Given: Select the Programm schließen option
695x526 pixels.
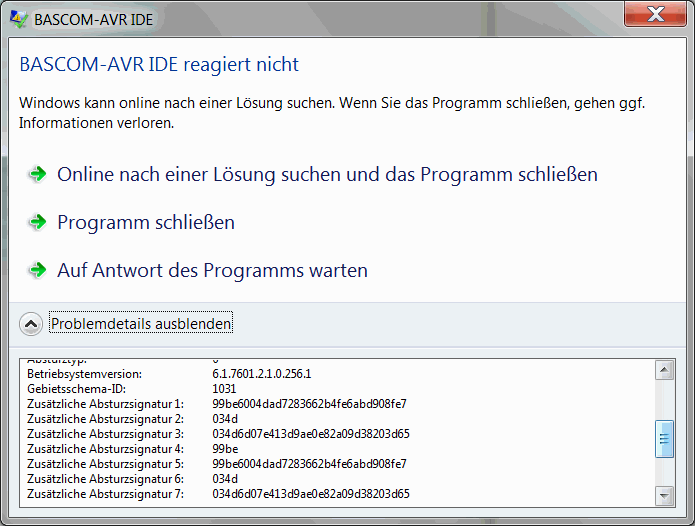Looking at the screenshot, I should pyautogui.click(x=146, y=222).
